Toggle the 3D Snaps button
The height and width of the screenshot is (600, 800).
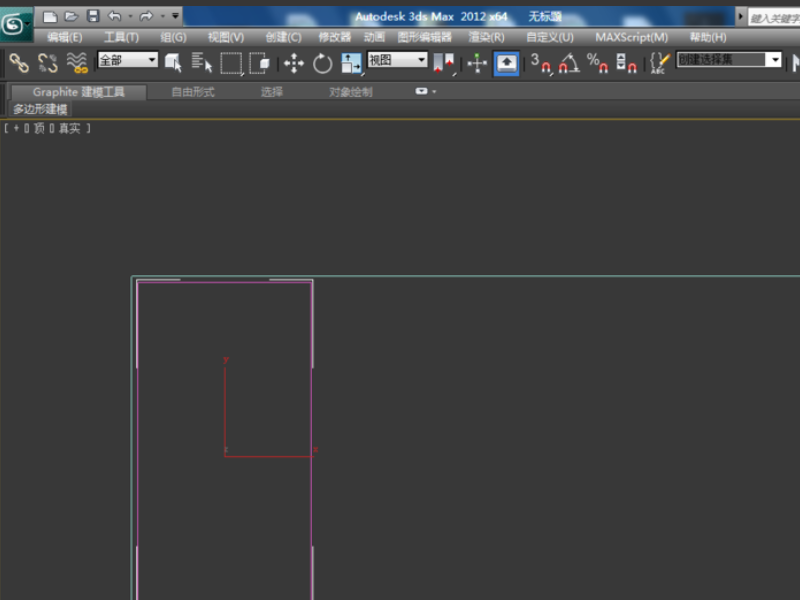coord(540,64)
